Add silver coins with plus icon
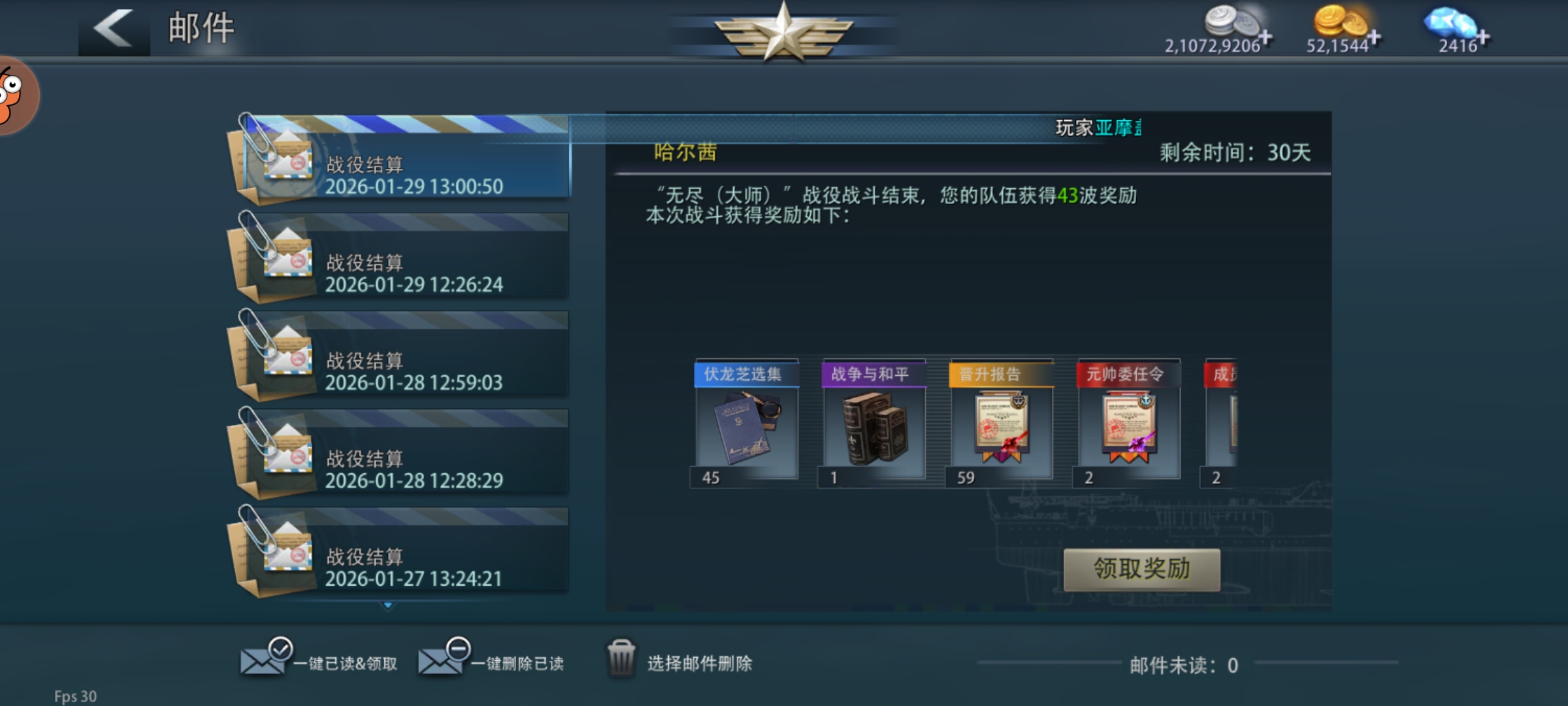 (1266, 37)
